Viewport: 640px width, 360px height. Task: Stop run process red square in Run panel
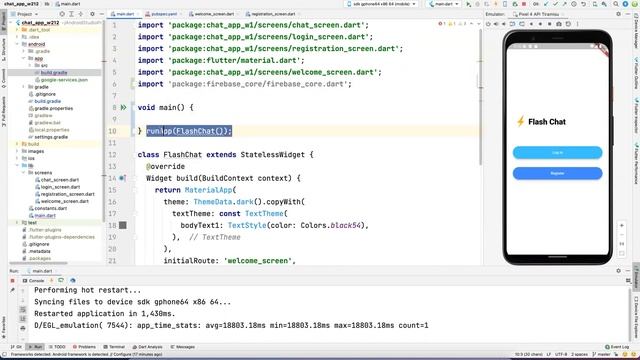click(x=12, y=281)
